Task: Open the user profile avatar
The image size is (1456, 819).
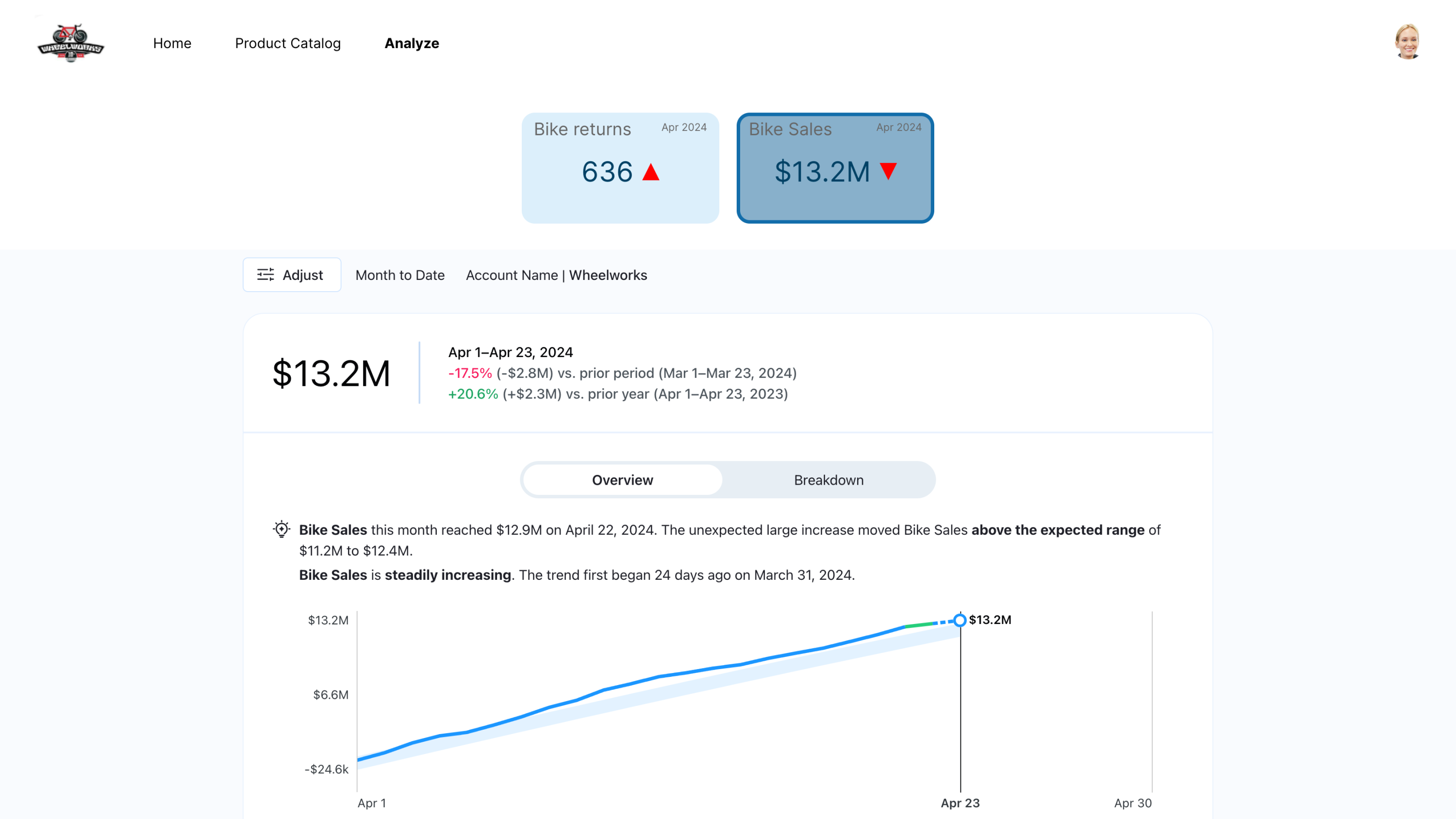Action: (1407, 42)
